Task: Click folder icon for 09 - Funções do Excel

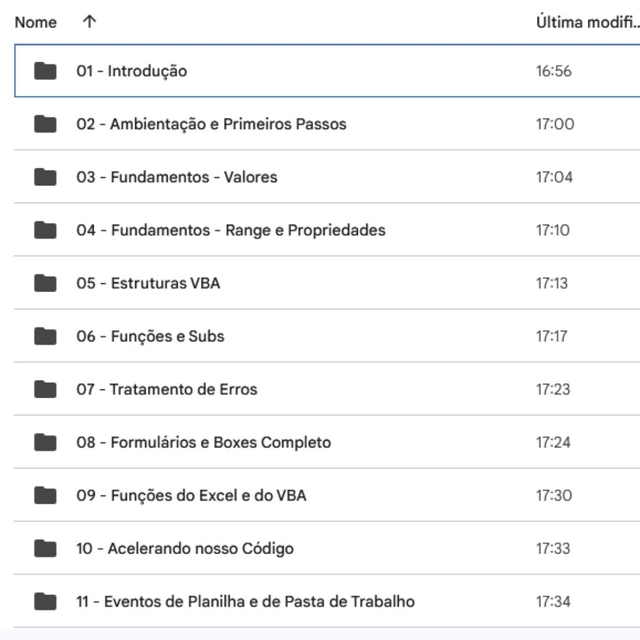Action: [x=45, y=495]
